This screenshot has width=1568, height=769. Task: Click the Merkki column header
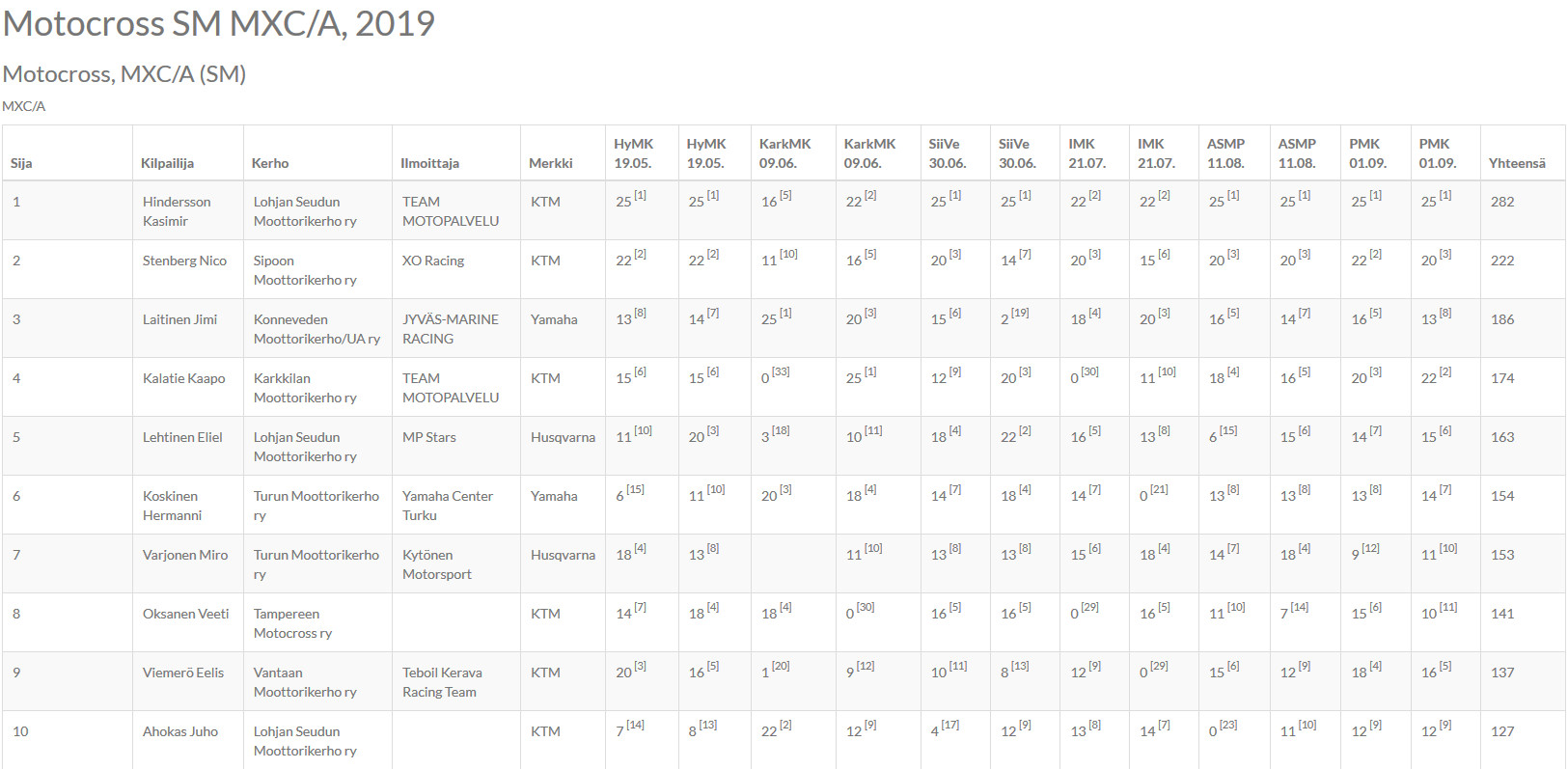coord(551,163)
